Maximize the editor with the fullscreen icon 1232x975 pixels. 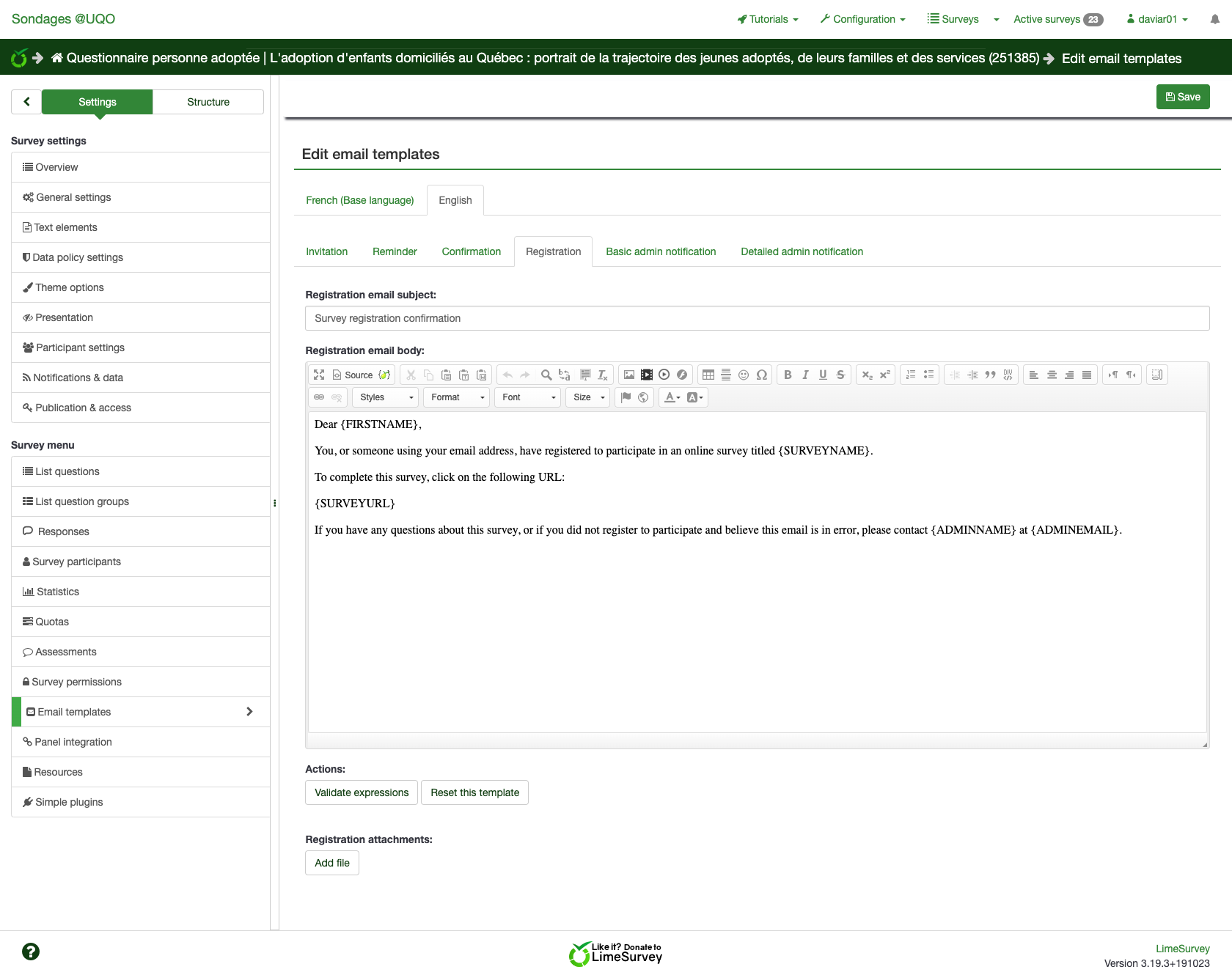pos(319,375)
